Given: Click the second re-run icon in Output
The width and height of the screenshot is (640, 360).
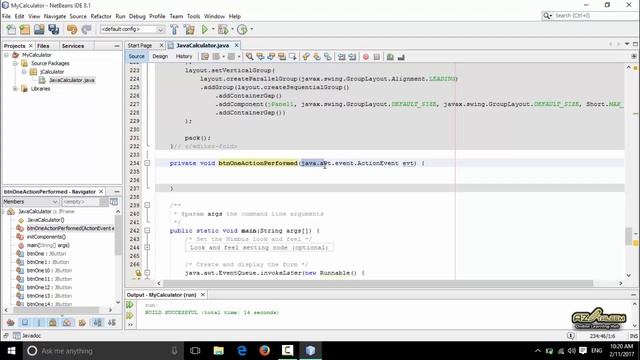Looking at the screenshot, I should pyautogui.click(x=130, y=315).
